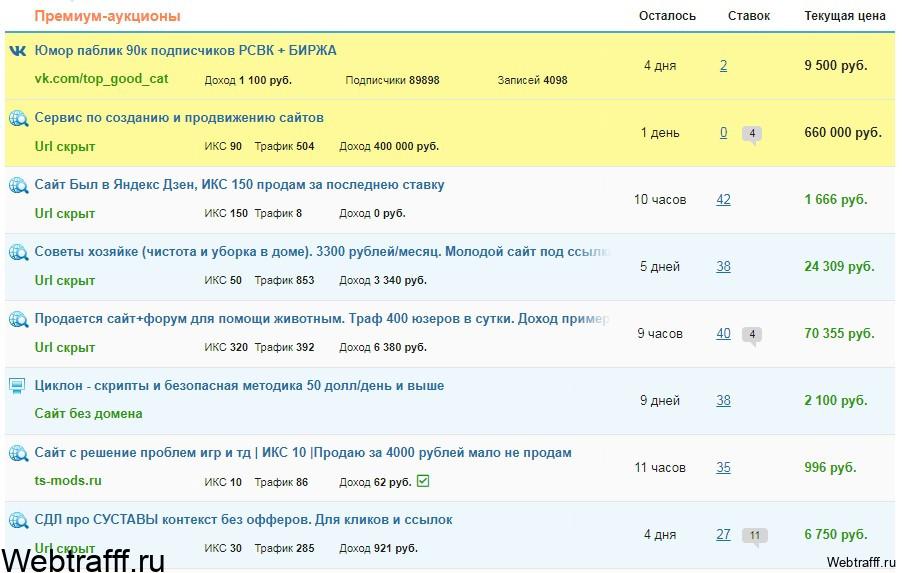
Task: Open Циклон - скрипты и безопасная методика listing
Action: coord(239,385)
